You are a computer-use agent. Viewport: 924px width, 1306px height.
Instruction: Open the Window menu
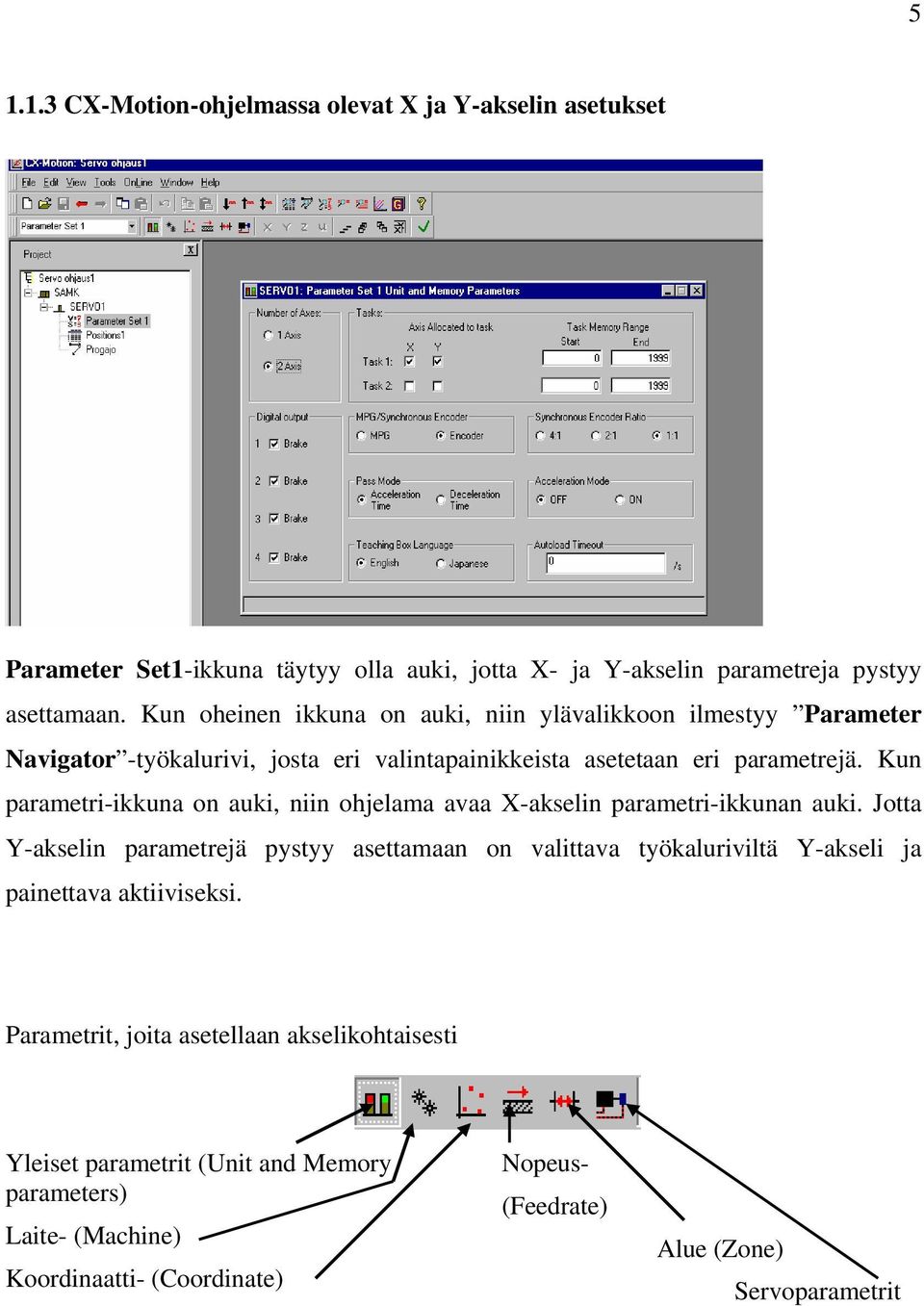pos(176,182)
